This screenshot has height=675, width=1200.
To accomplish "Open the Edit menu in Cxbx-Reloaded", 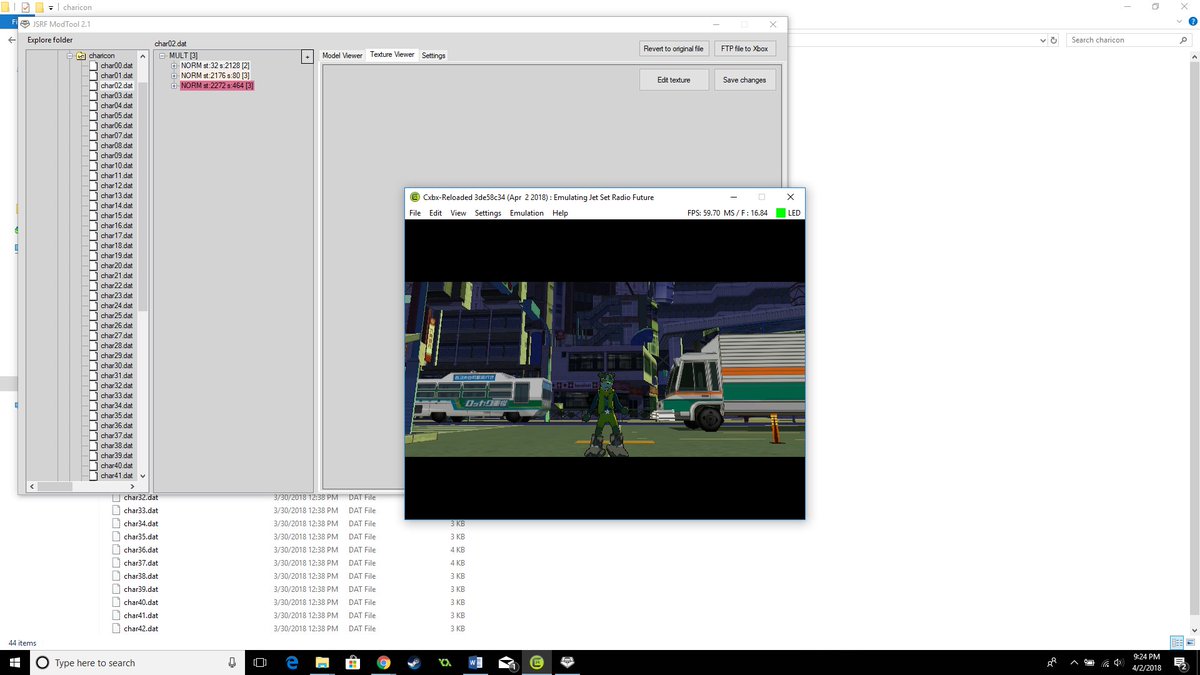I will 436,213.
